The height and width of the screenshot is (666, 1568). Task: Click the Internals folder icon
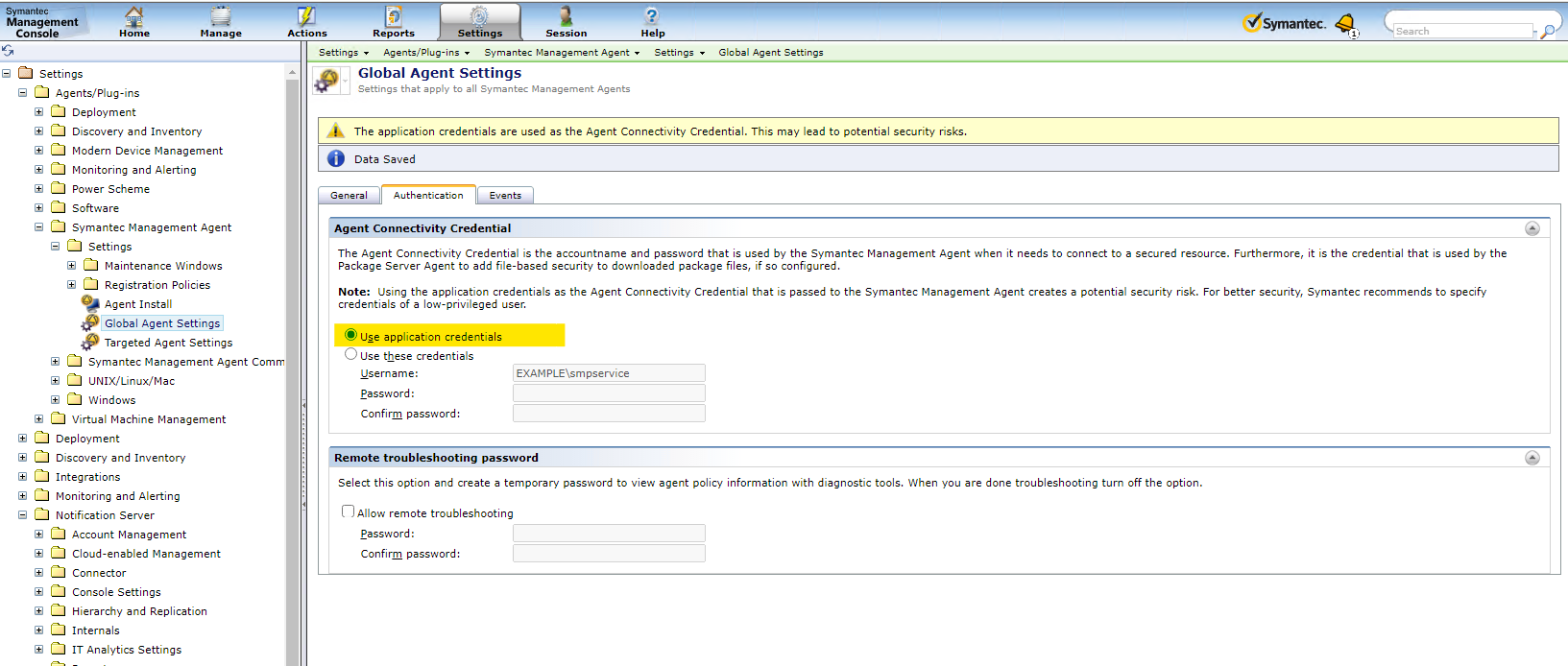coord(59,630)
